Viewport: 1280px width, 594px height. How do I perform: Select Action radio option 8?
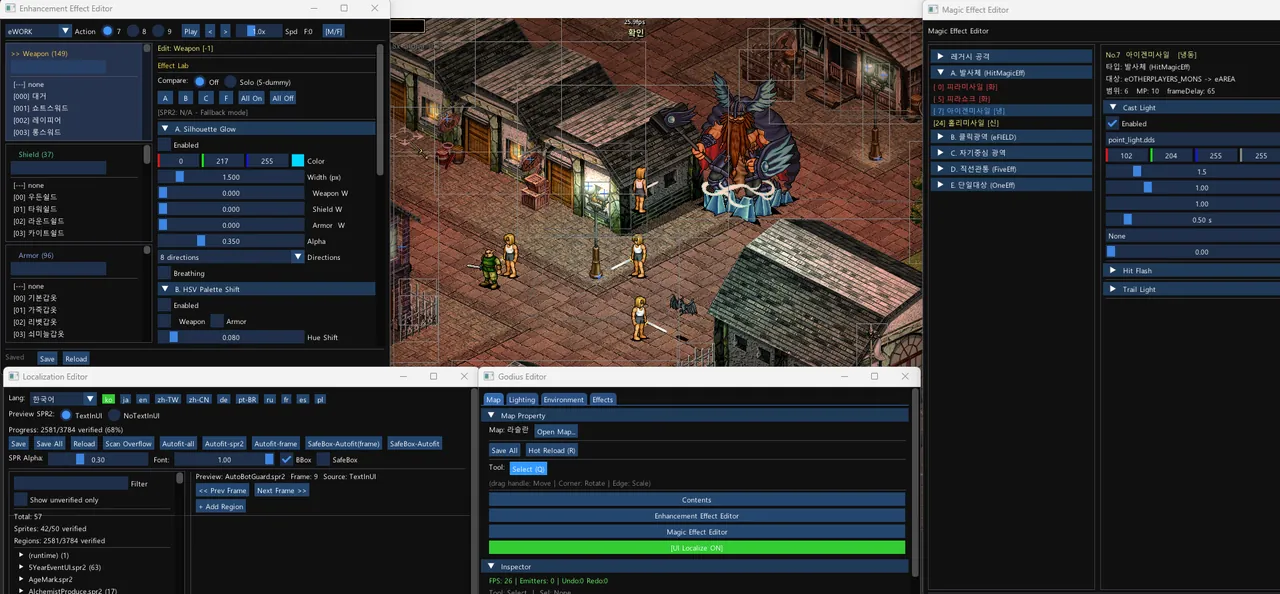pos(133,31)
